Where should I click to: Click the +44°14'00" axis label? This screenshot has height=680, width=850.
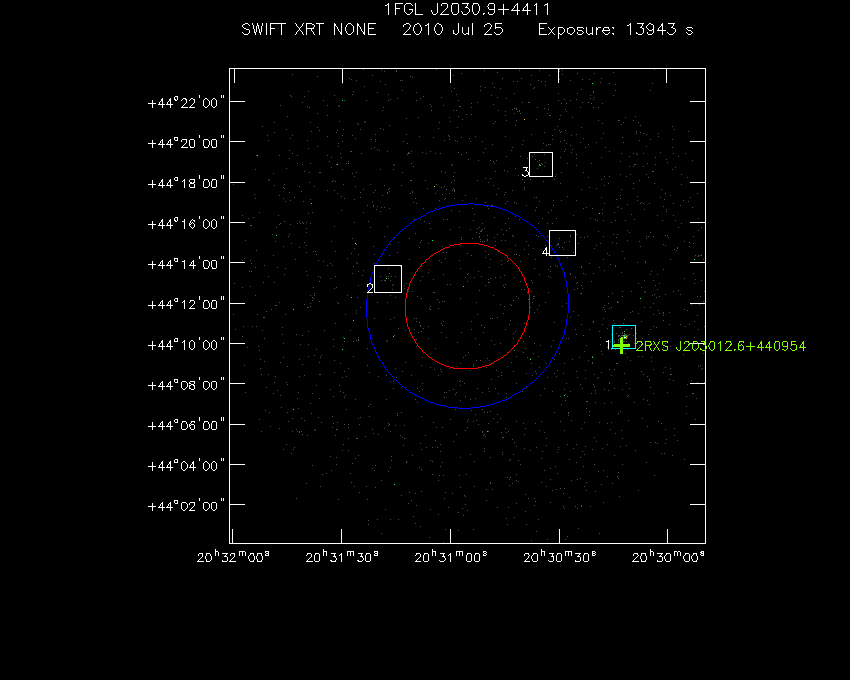[x=186, y=264]
